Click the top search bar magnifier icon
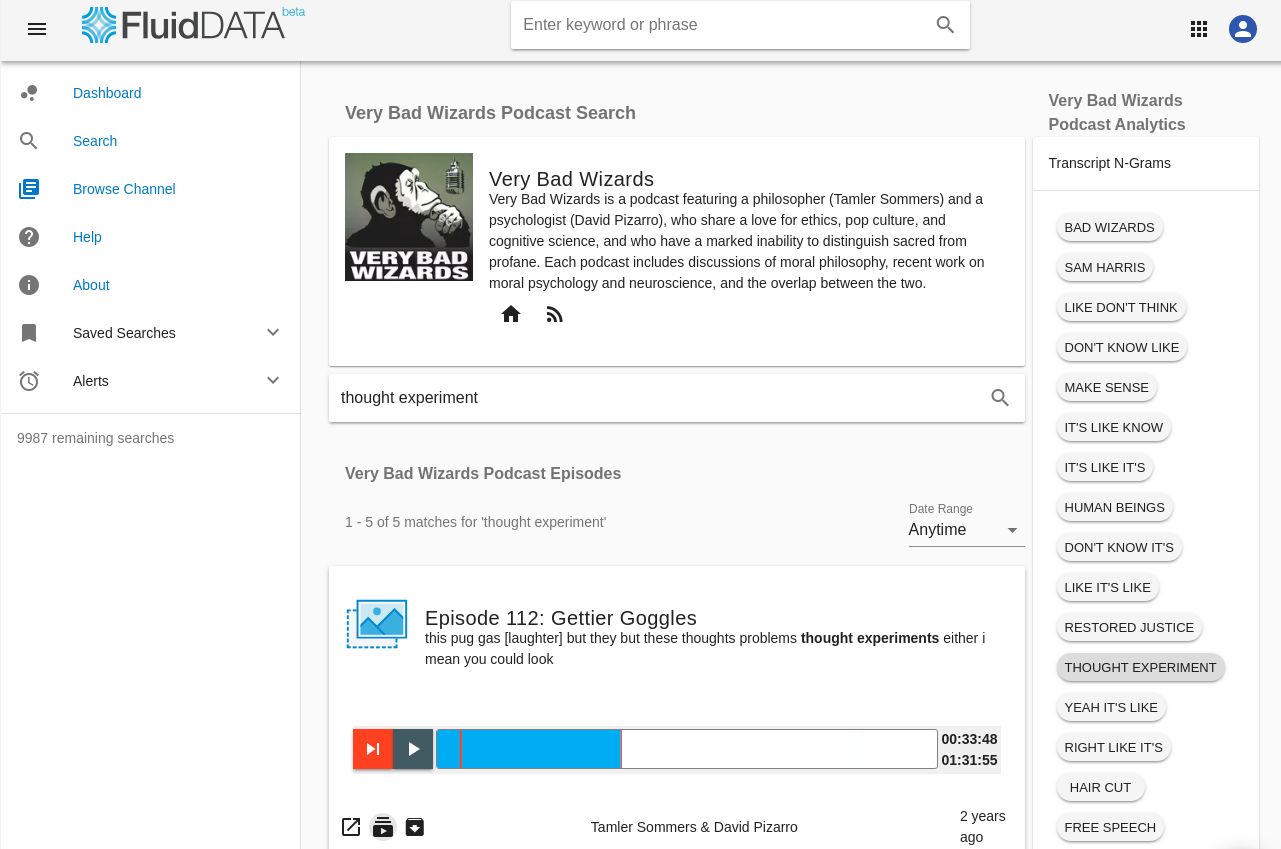This screenshot has width=1281, height=849. pos(945,25)
